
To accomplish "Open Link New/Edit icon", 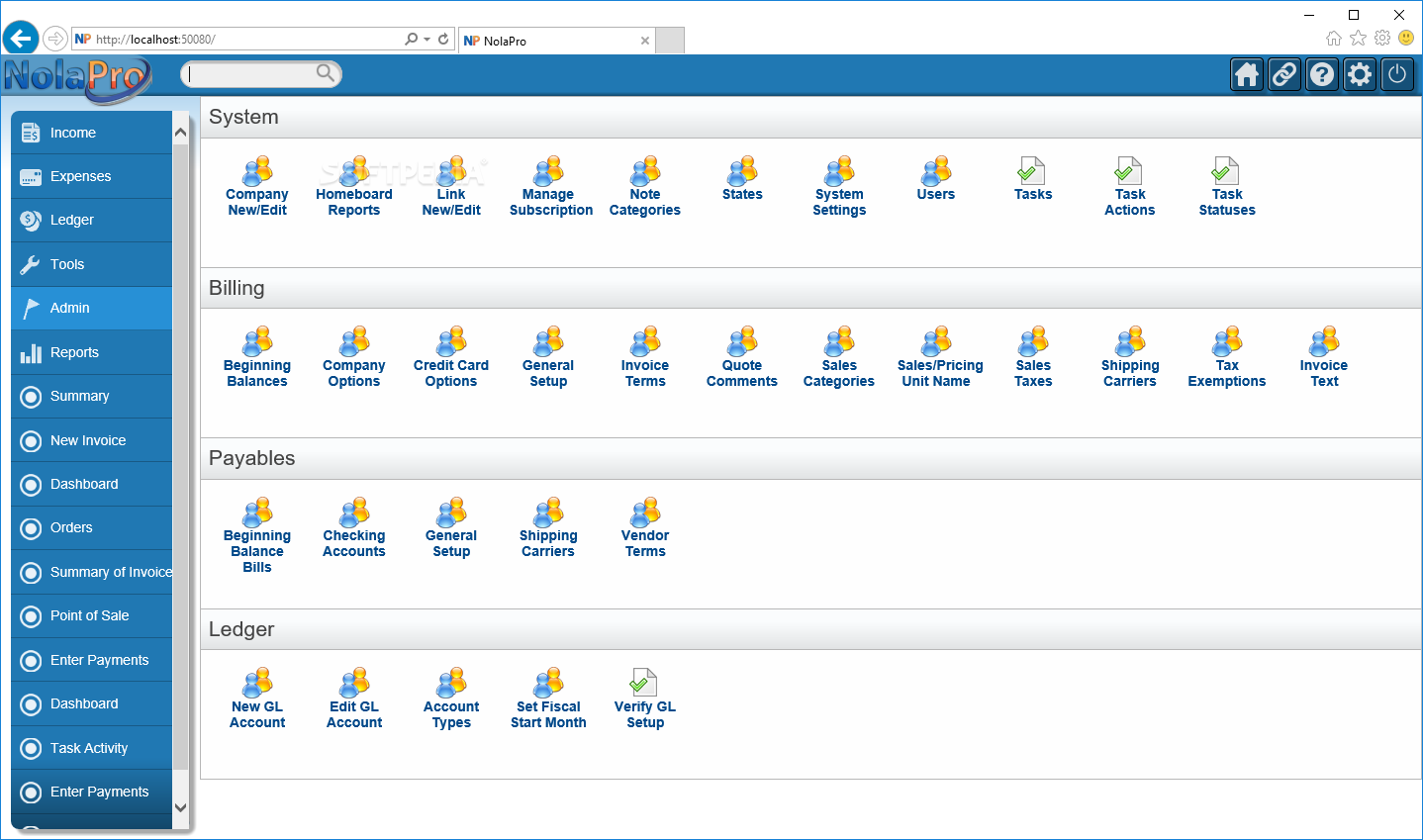I will coord(451,186).
